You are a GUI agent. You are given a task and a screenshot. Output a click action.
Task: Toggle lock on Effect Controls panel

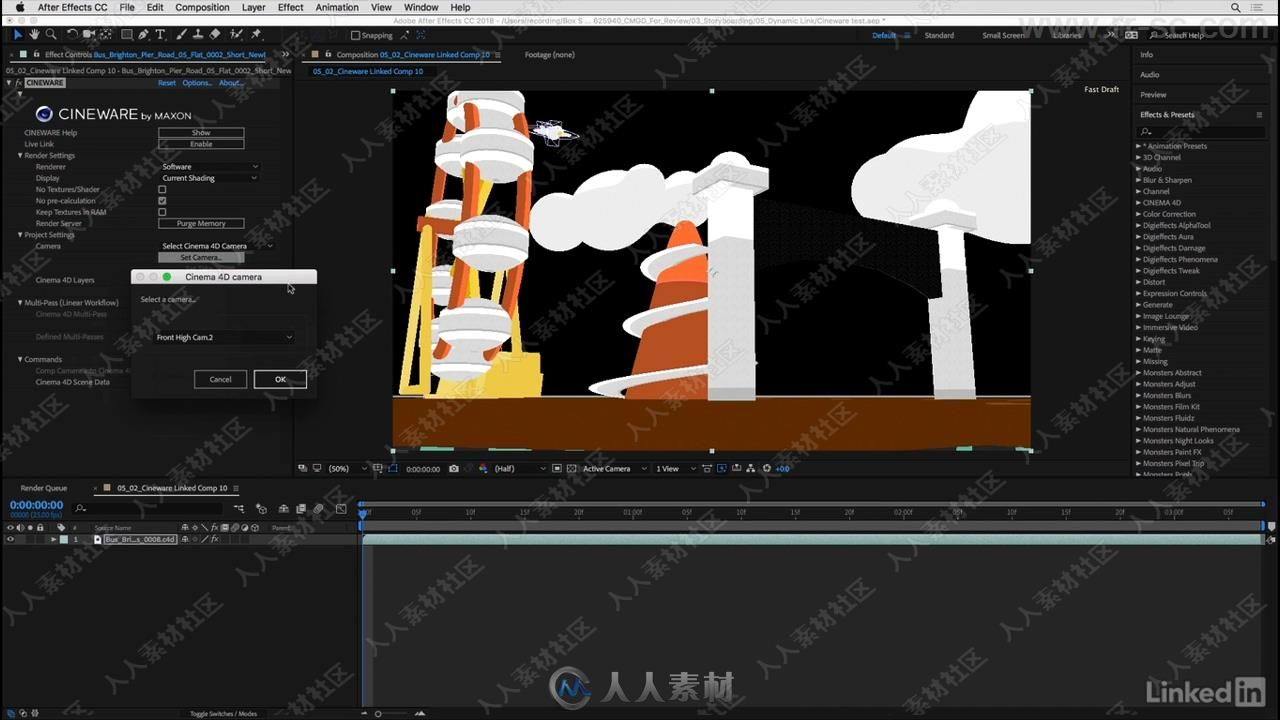click(37, 55)
